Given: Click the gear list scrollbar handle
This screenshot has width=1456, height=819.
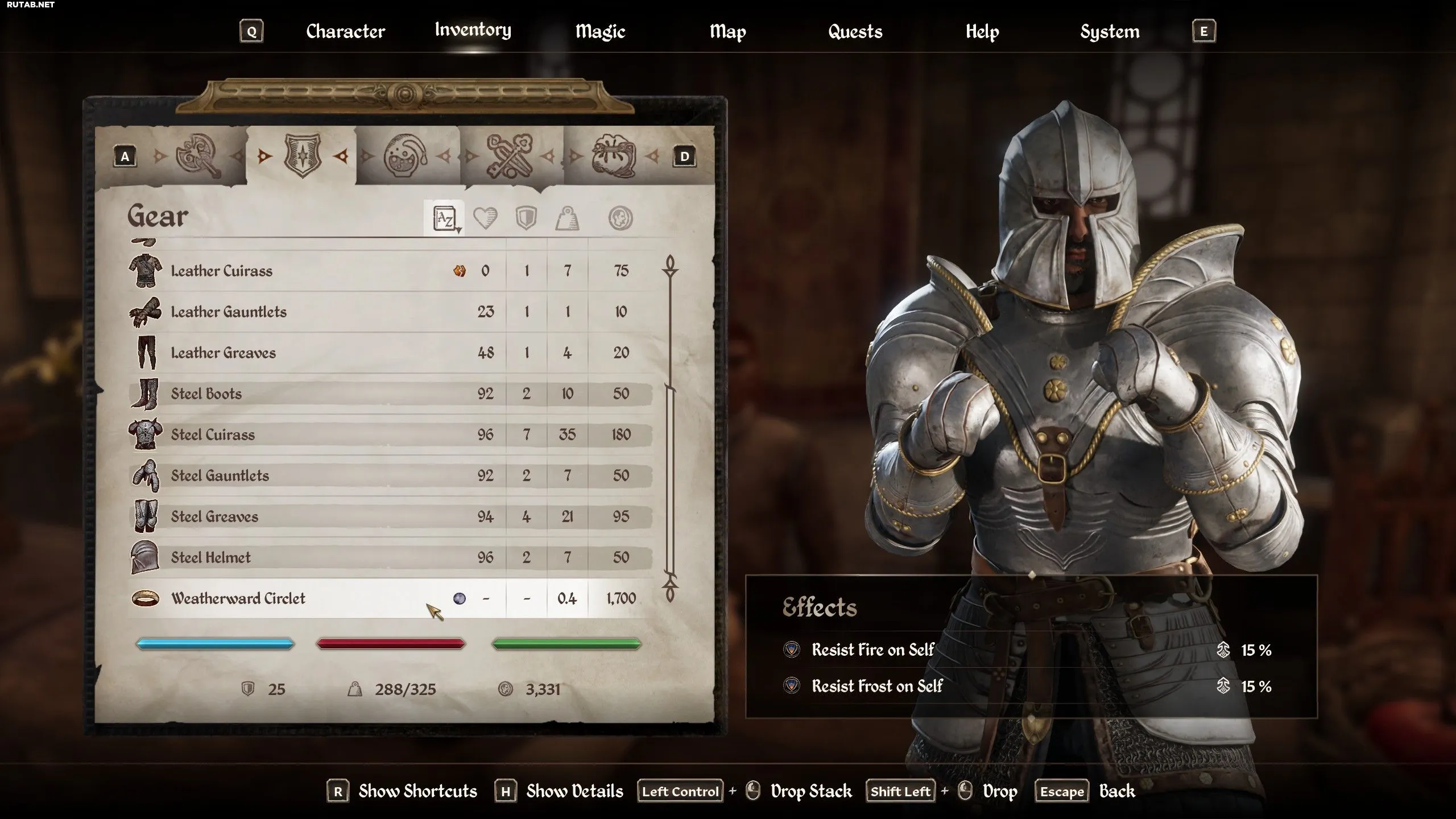Looking at the screenshot, I should [670, 481].
